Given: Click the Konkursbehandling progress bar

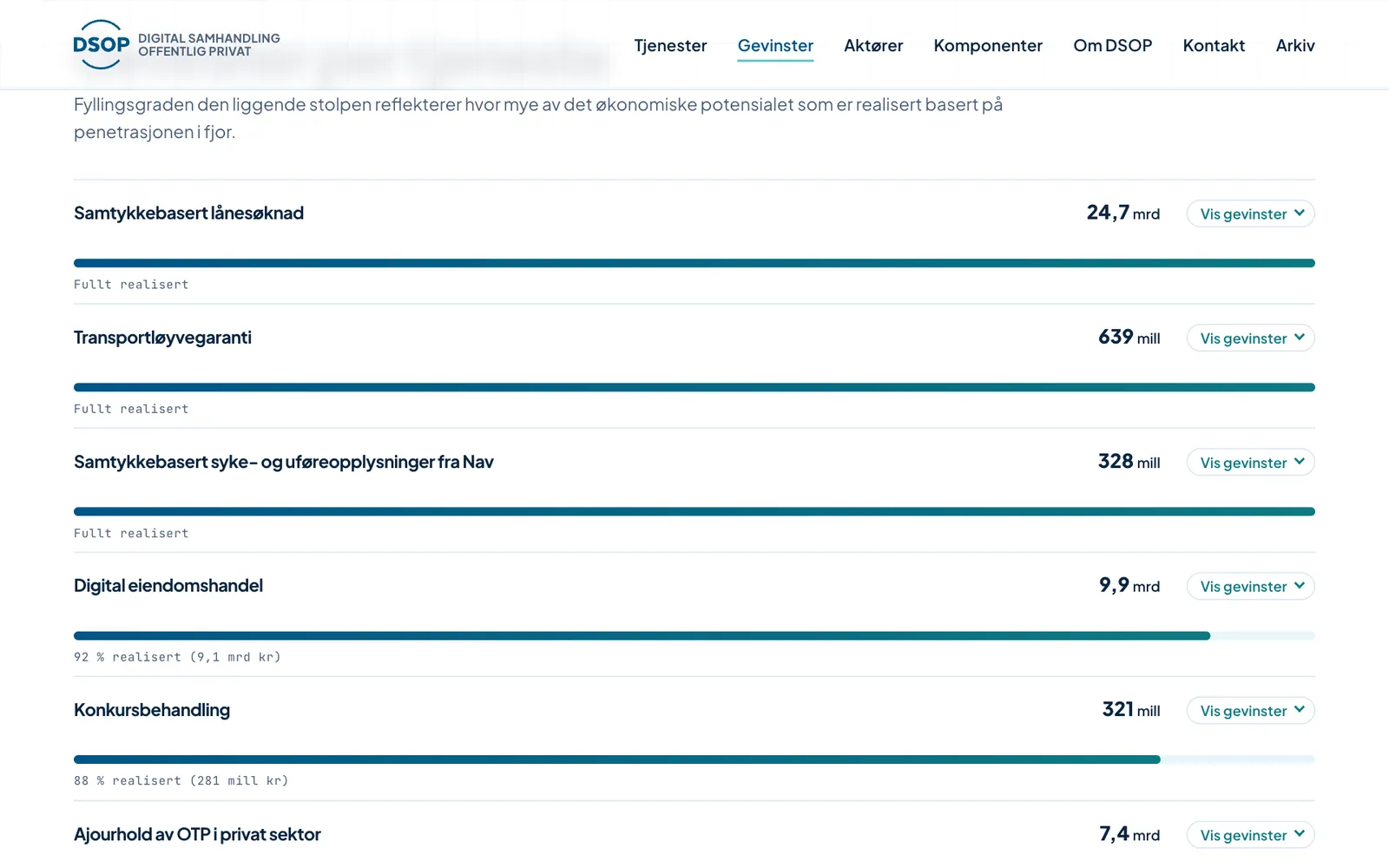Looking at the screenshot, I should [x=694, y=759].
